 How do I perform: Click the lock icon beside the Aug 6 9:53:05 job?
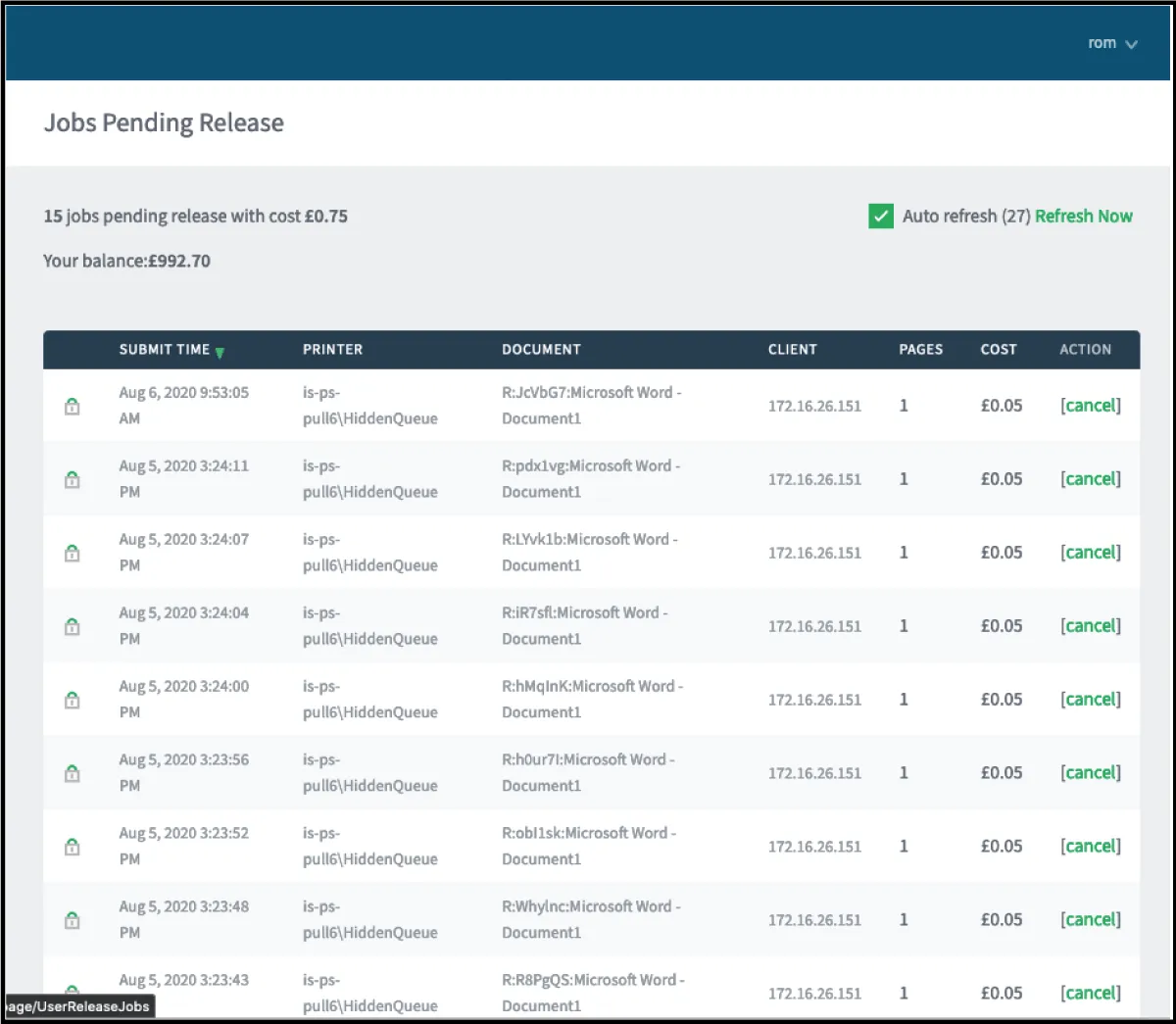72,405
